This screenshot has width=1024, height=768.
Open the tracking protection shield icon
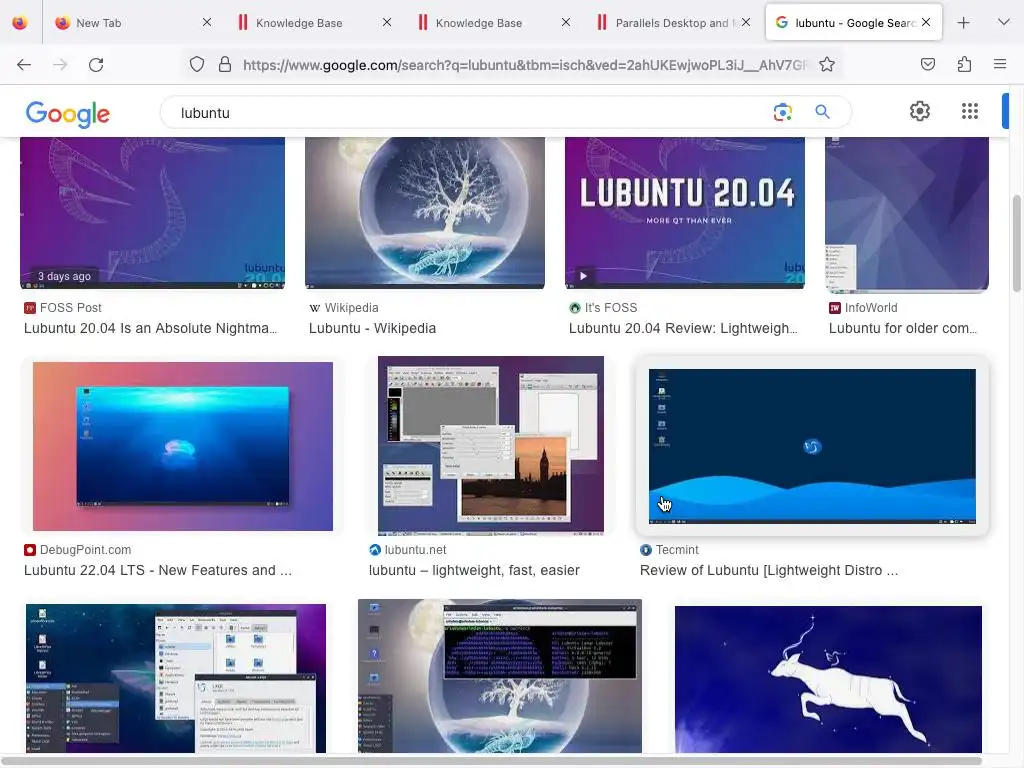click(197, 65)
